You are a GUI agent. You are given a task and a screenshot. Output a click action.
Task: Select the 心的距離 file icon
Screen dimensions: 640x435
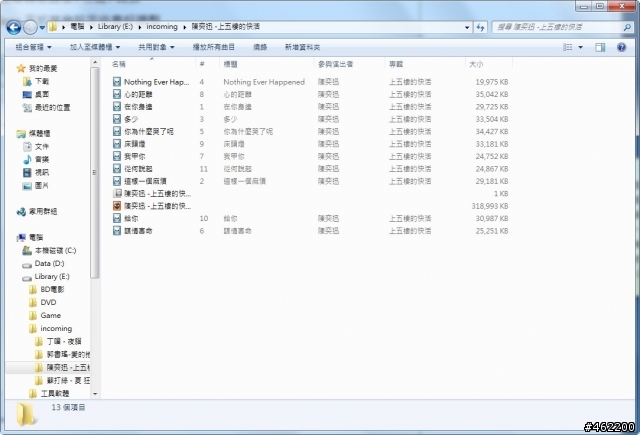pyautogui.click(x=117, y=94)
